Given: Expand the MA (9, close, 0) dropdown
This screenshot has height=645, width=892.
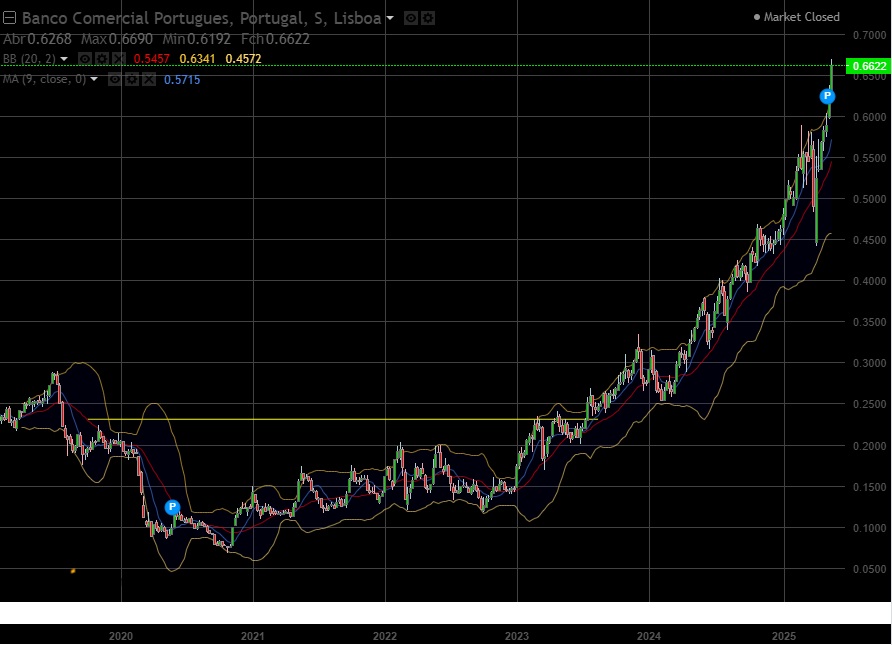Looking at the screenshot, I should tap(94, 79).
